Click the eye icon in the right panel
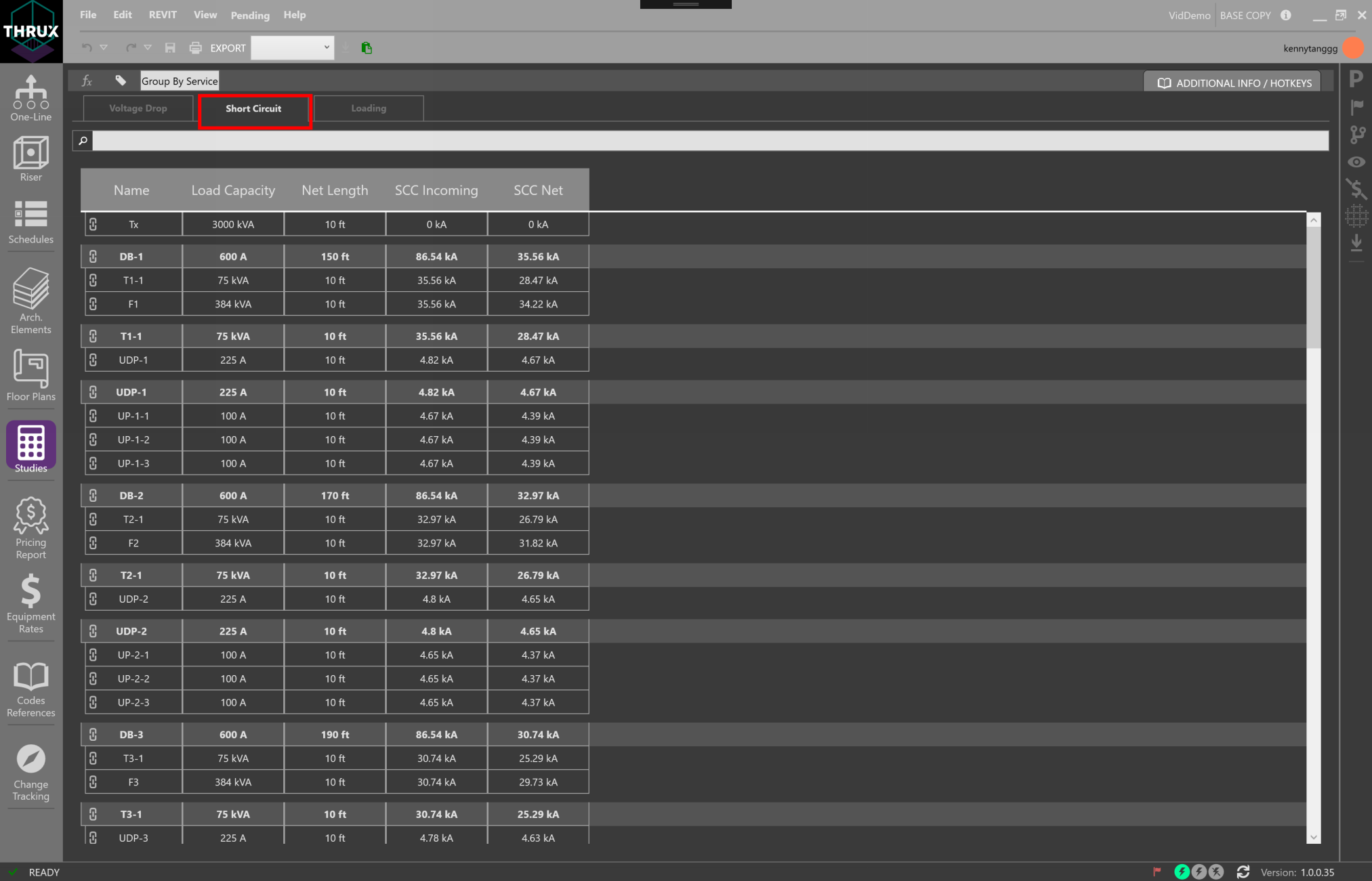 pyautogui.click(x=1357, y=162)
